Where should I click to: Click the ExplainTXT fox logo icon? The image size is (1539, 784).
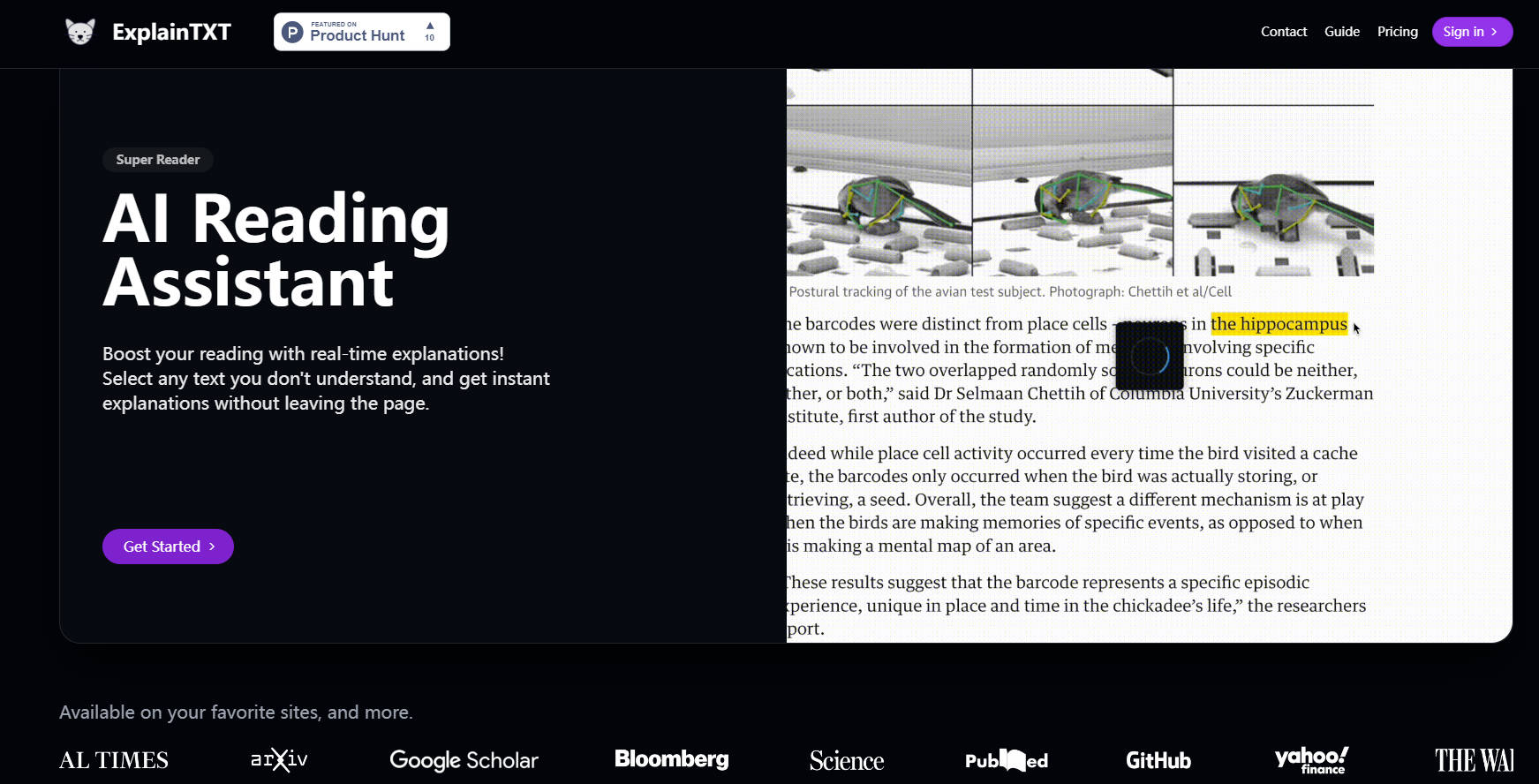click(80, 32)
